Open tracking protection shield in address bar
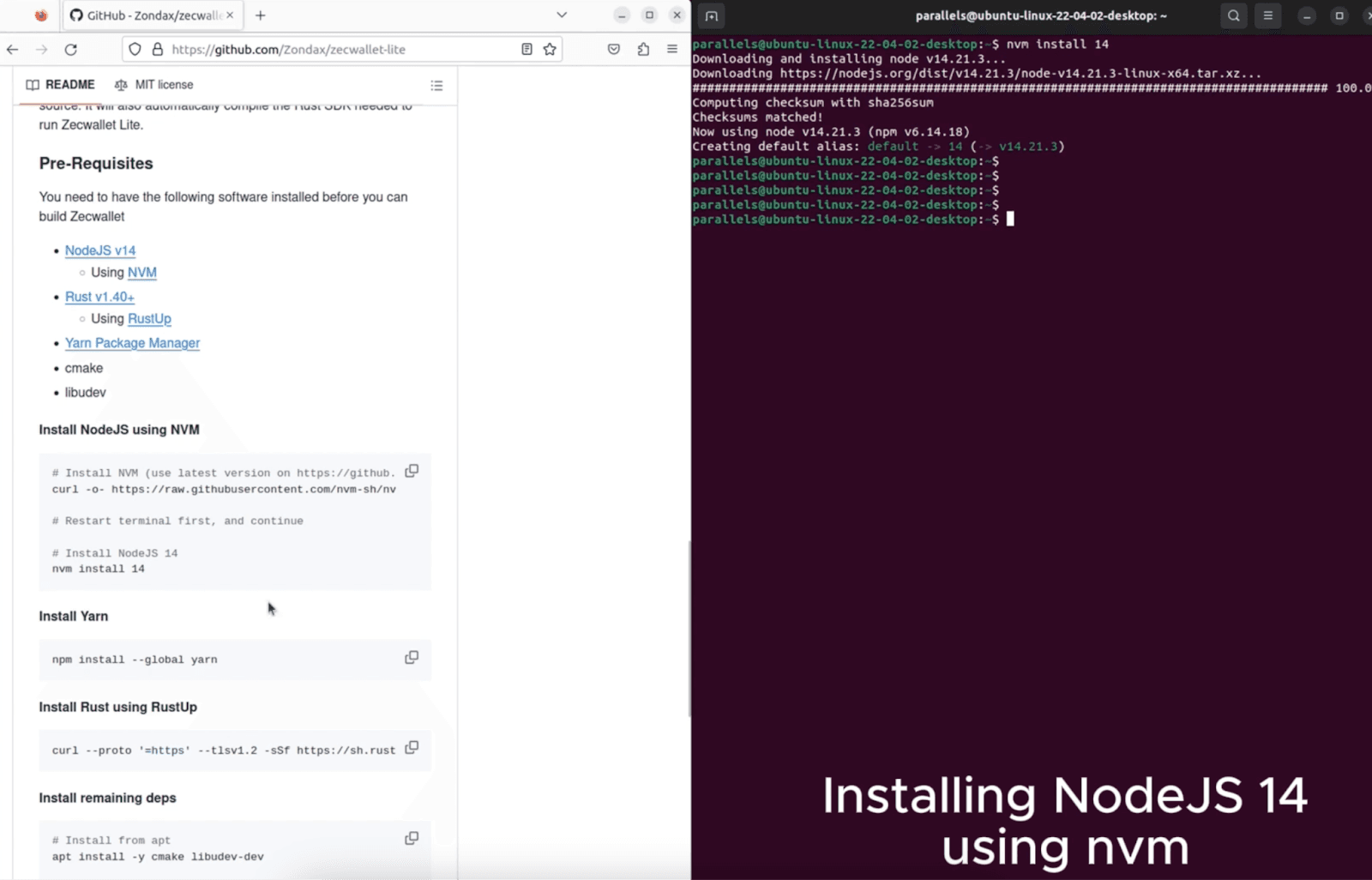Screen dimensions: 1372x880 point(135,50)
